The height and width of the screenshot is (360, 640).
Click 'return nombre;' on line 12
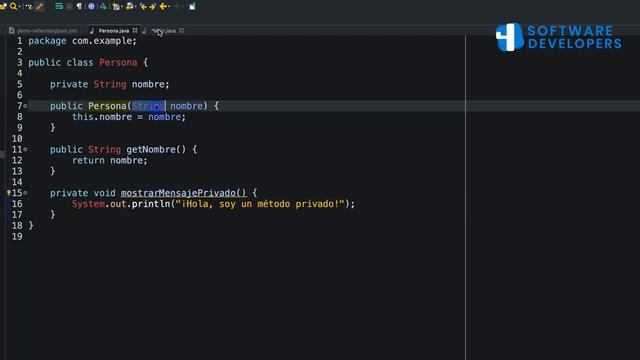point(109,160)
